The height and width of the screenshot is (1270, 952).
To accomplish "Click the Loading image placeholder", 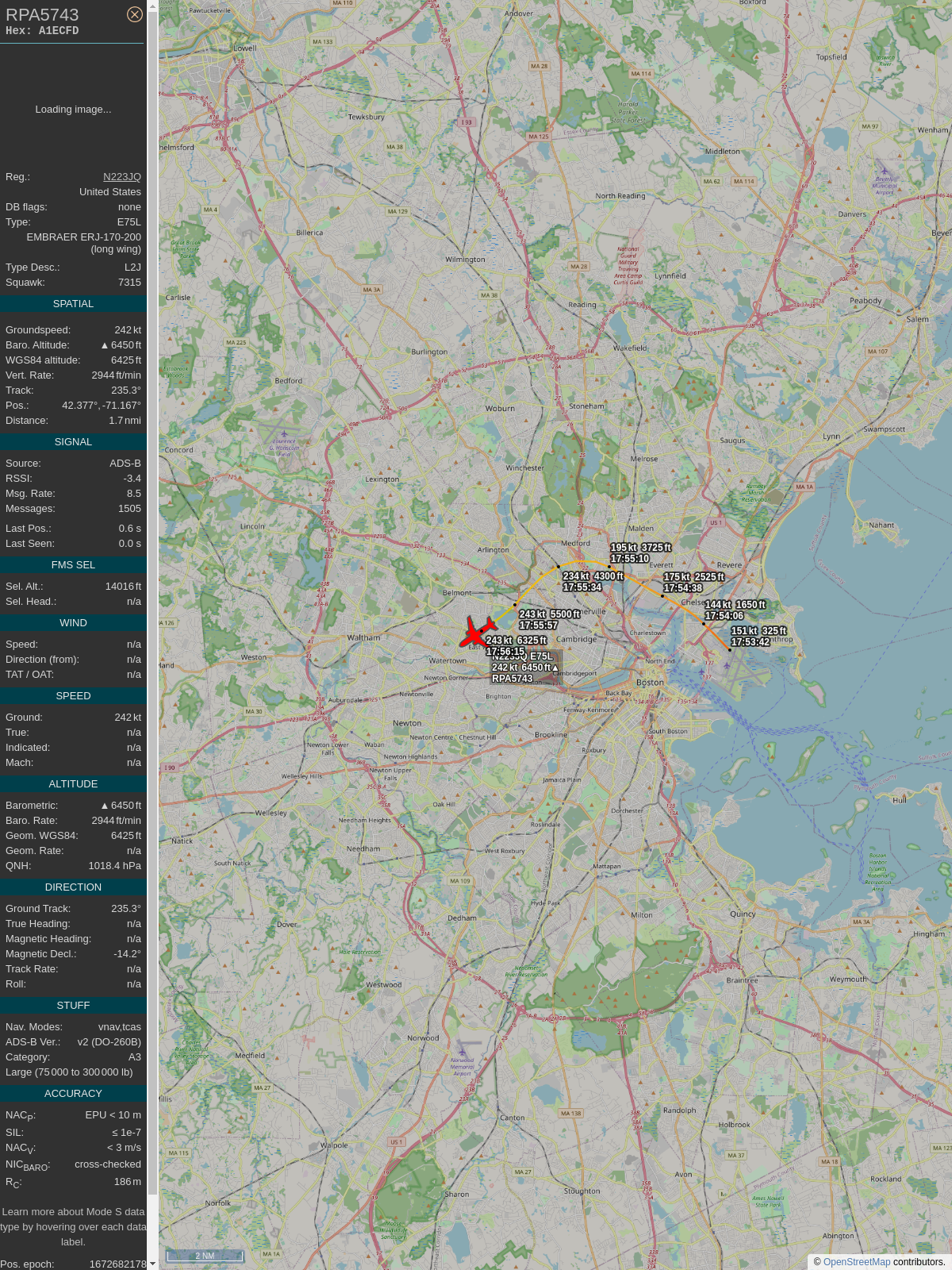I will [x=73, y=110].
